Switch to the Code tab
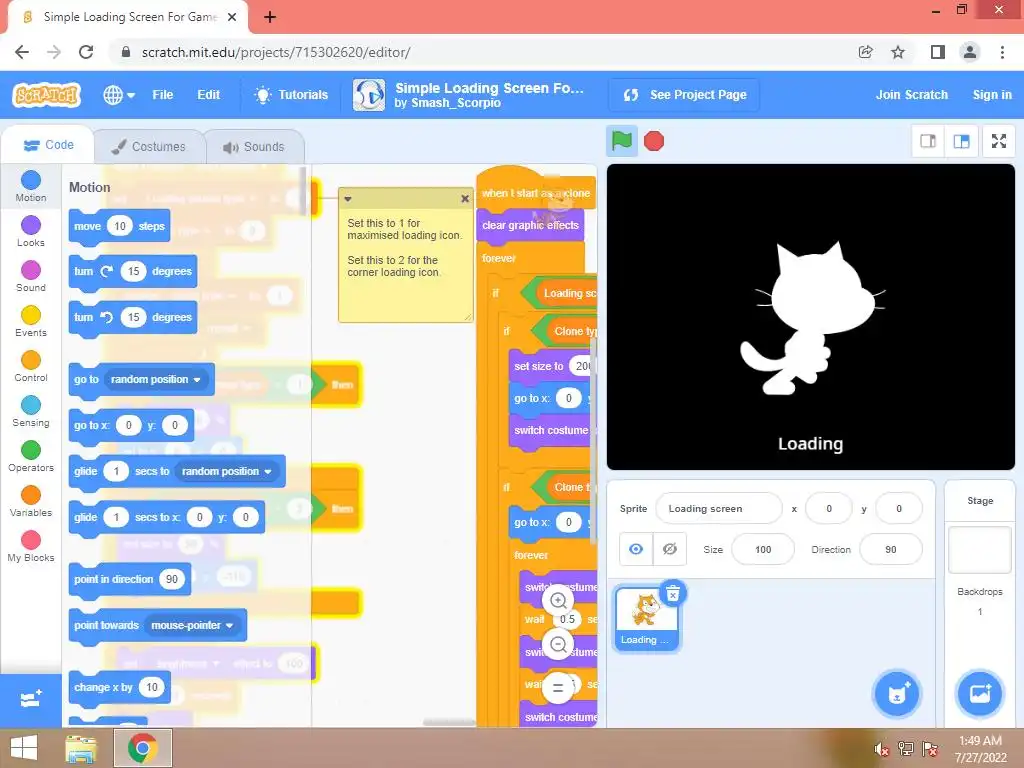The width and height of the screenshot is (1024, 768). tap(48, 145)
